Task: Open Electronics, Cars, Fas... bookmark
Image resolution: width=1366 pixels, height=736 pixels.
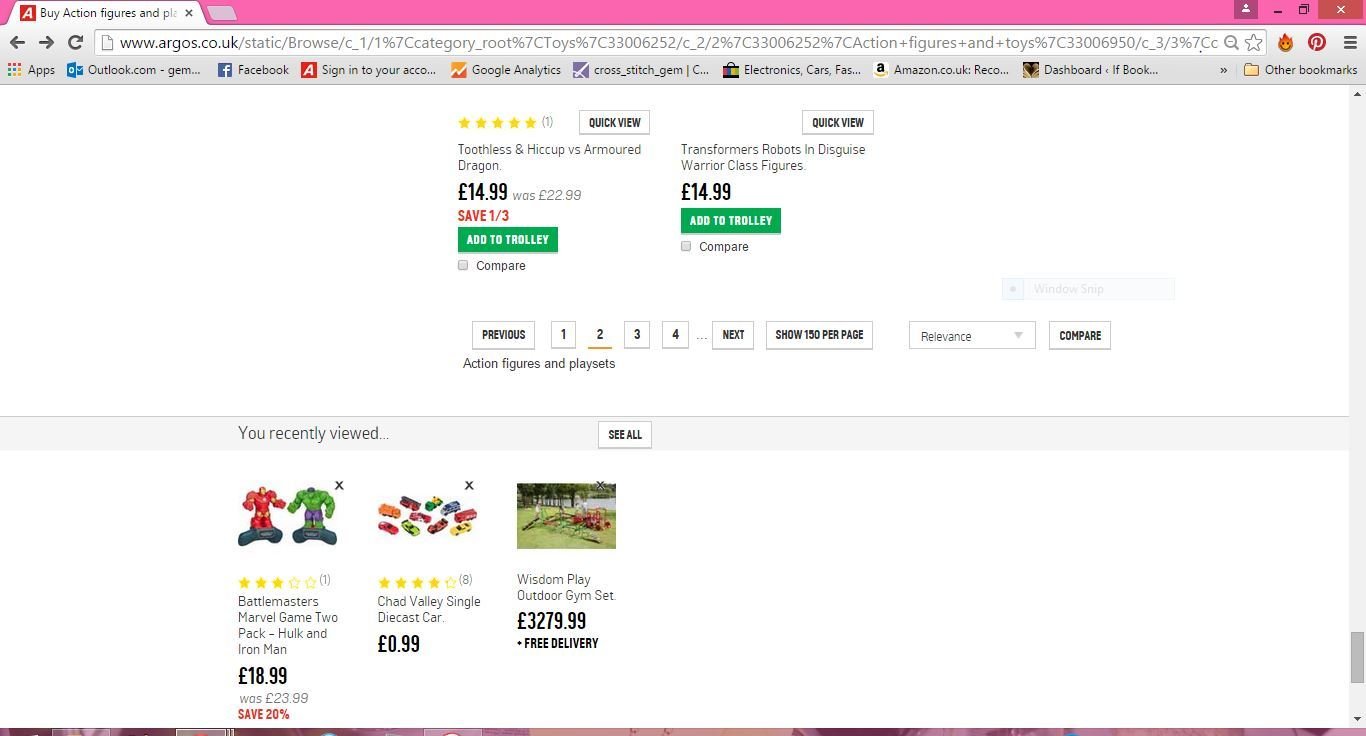Action: (792, 70)
